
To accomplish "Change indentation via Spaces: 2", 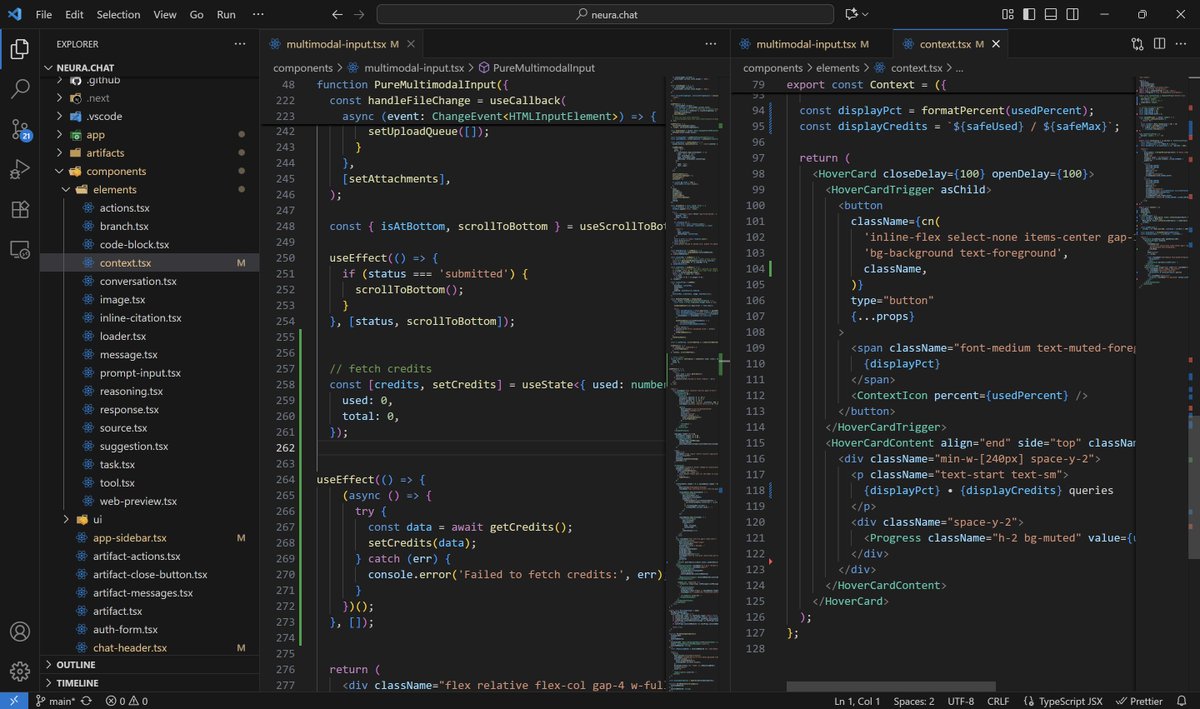I will click(x=914, y=701).
